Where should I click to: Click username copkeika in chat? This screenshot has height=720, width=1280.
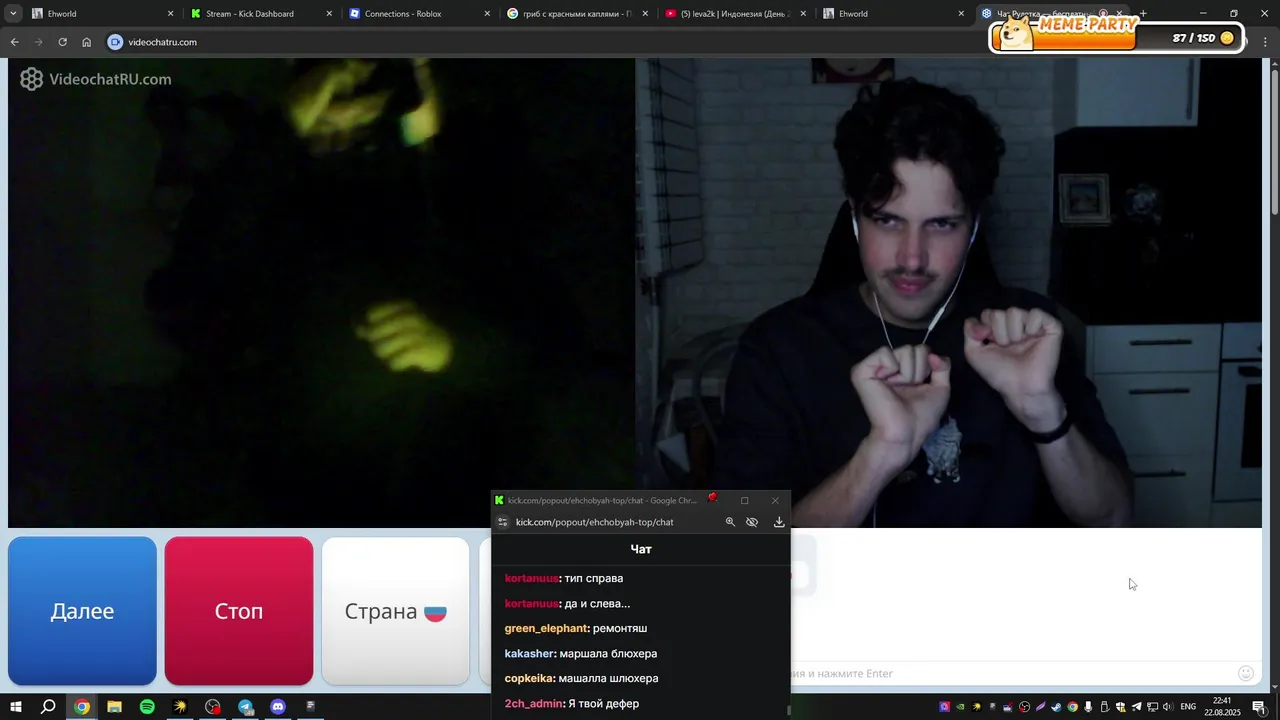coord(529,678)
